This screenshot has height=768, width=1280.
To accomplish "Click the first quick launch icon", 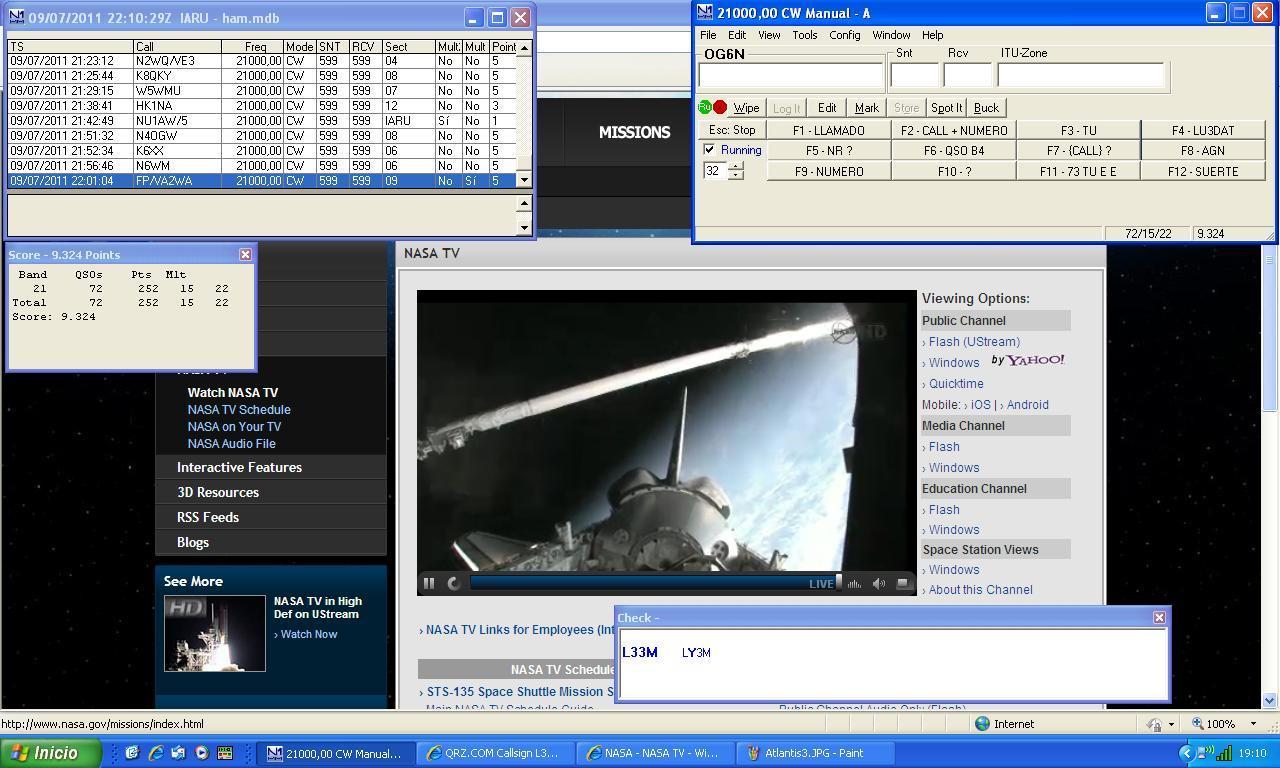I will click(131, 753).
